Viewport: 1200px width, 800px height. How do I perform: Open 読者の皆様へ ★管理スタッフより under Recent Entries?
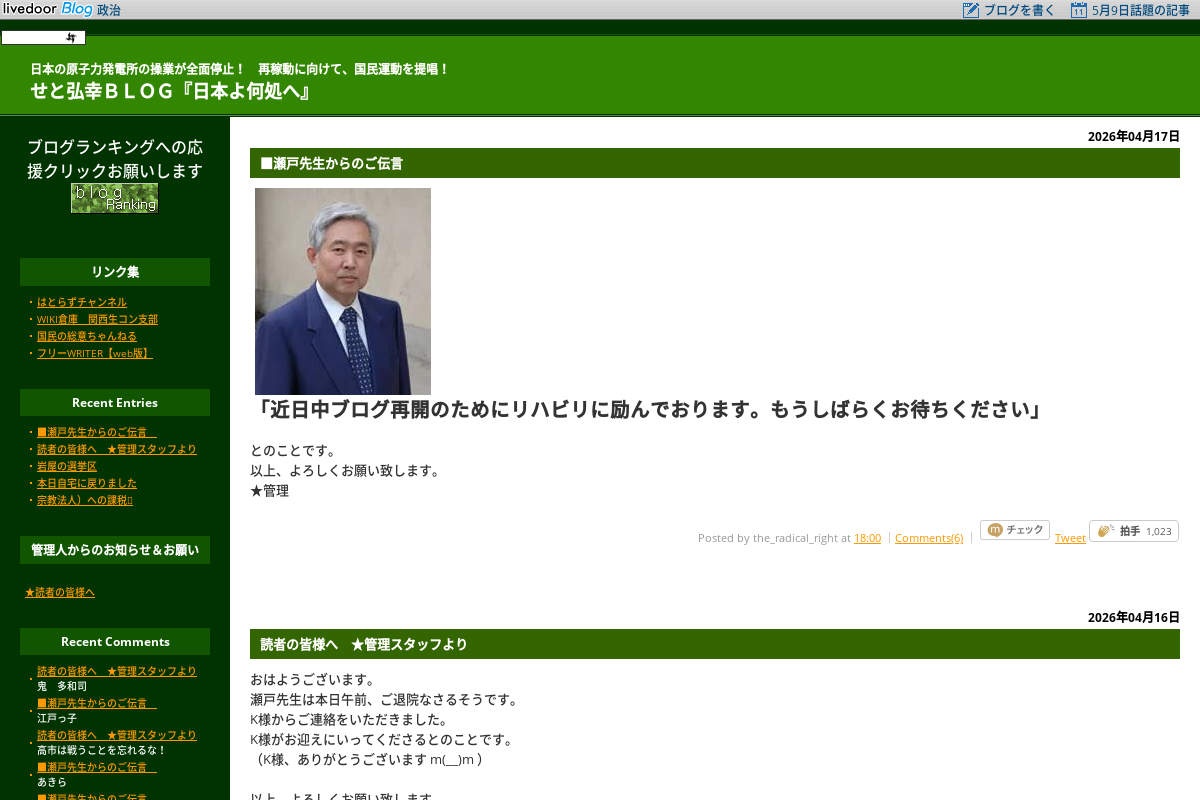pyautogui.click(x=117, y=449)
